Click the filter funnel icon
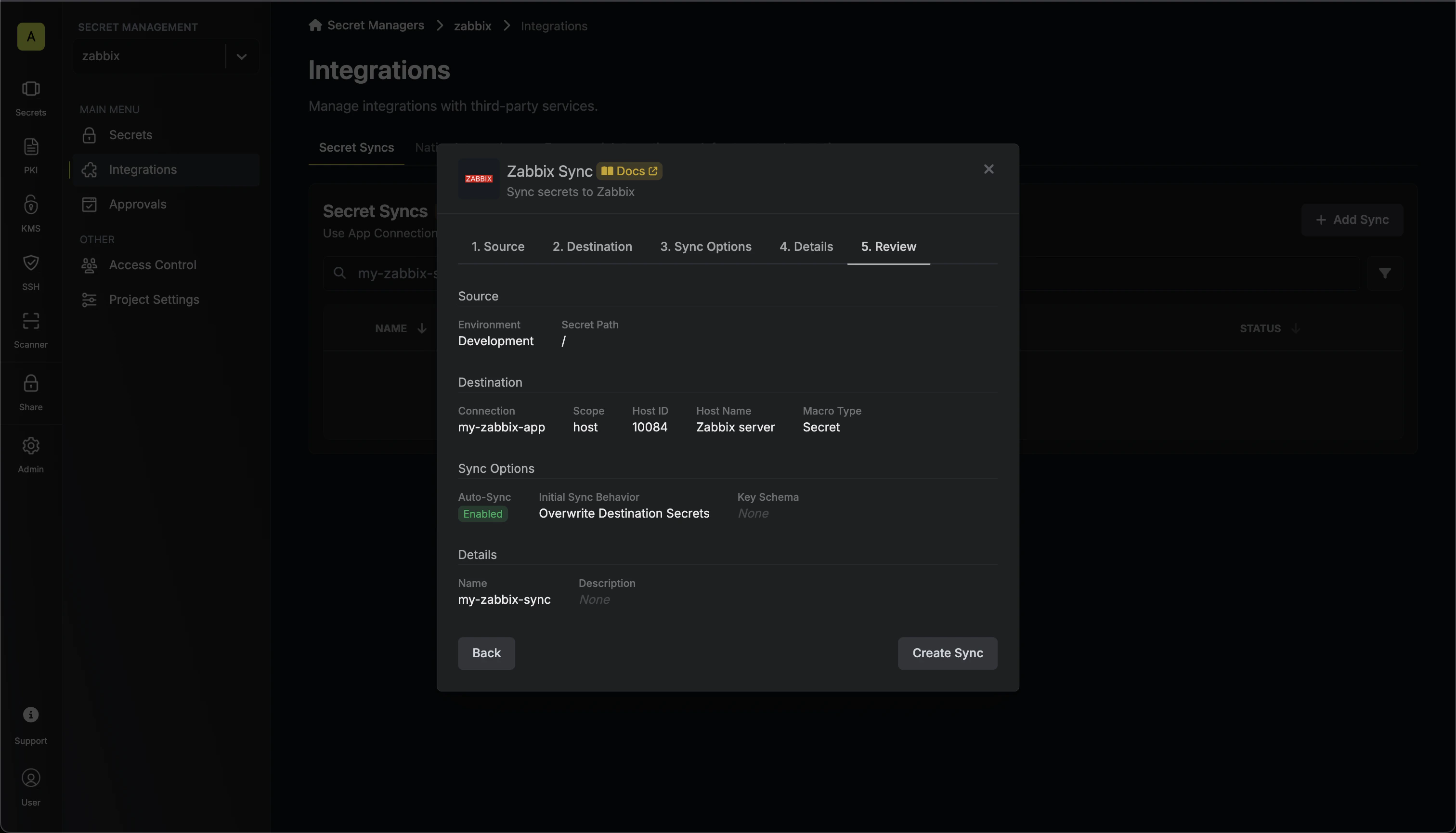 [1384, 273]
